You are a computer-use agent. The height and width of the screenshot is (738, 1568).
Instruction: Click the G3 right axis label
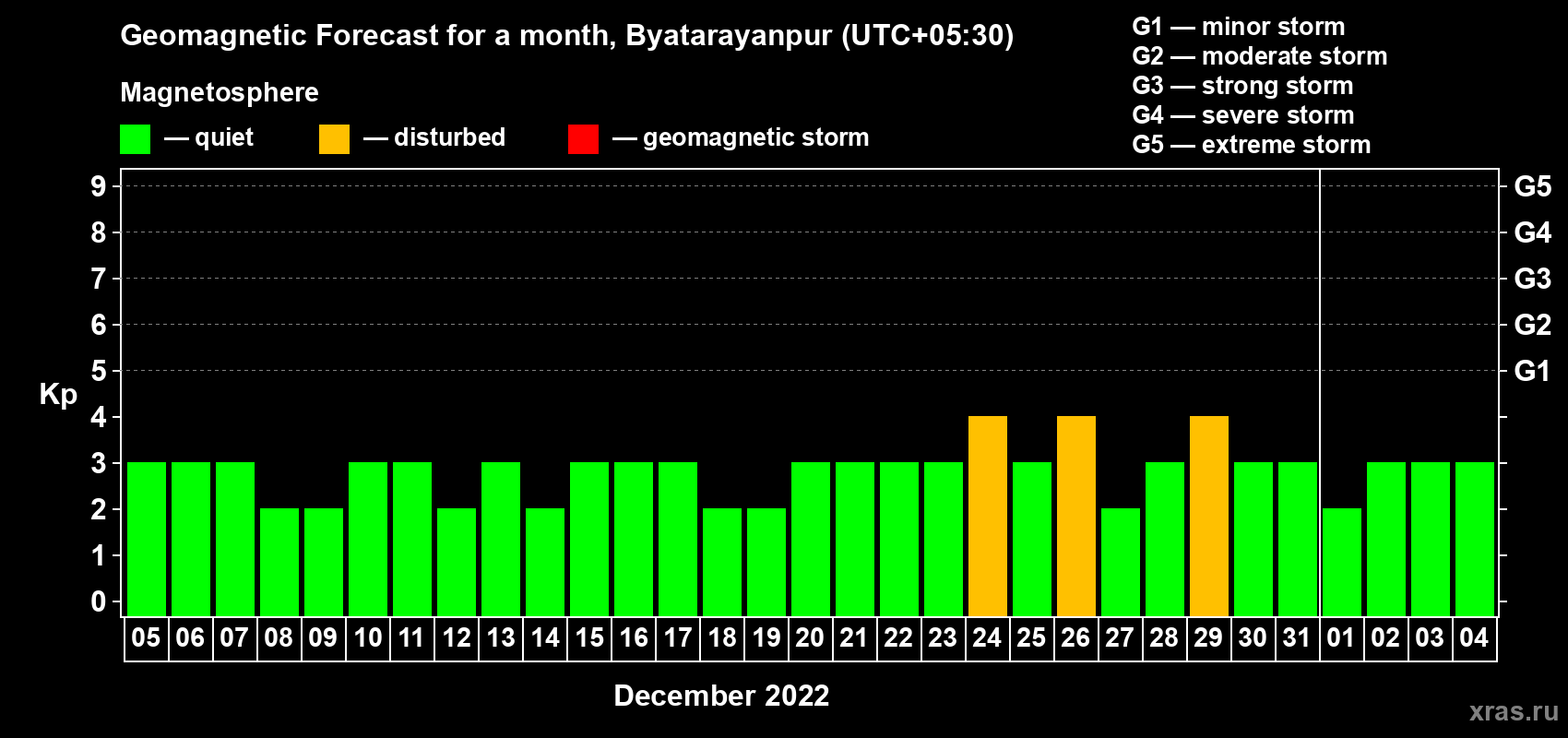[x=1532, y=279]
